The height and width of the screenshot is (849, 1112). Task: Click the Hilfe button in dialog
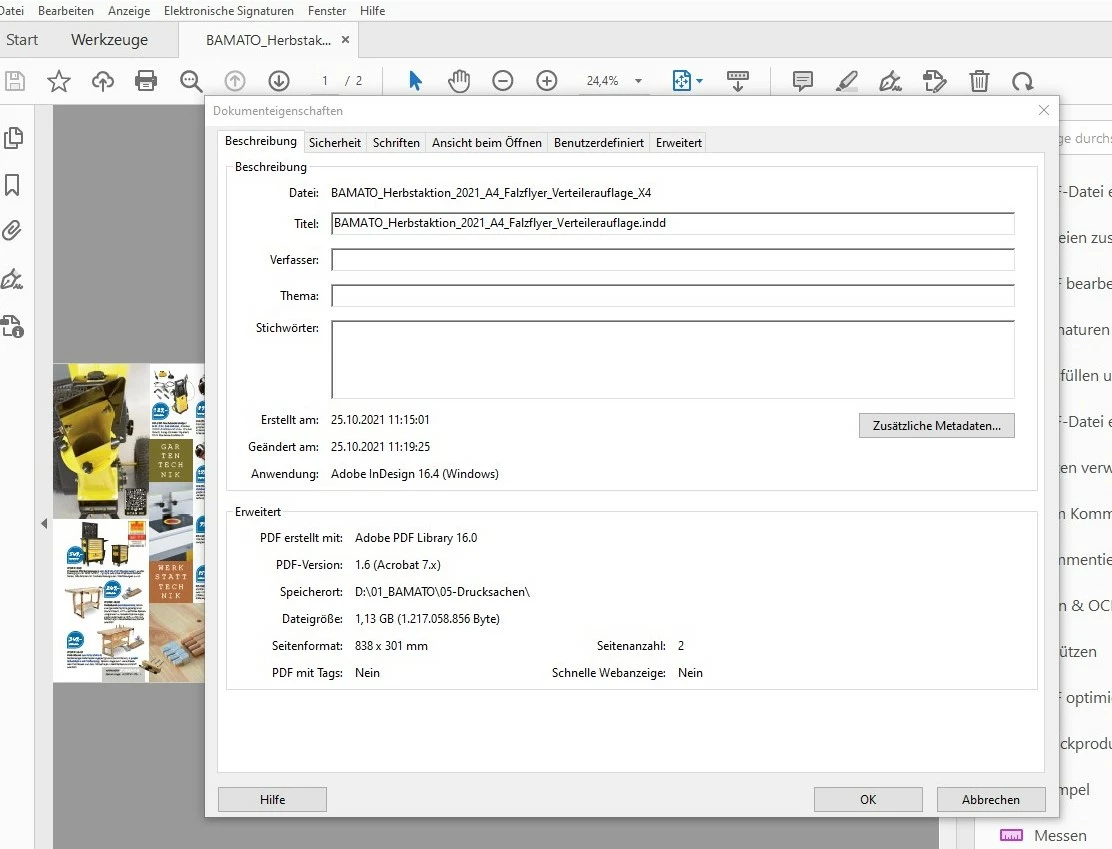click(272, 799)
